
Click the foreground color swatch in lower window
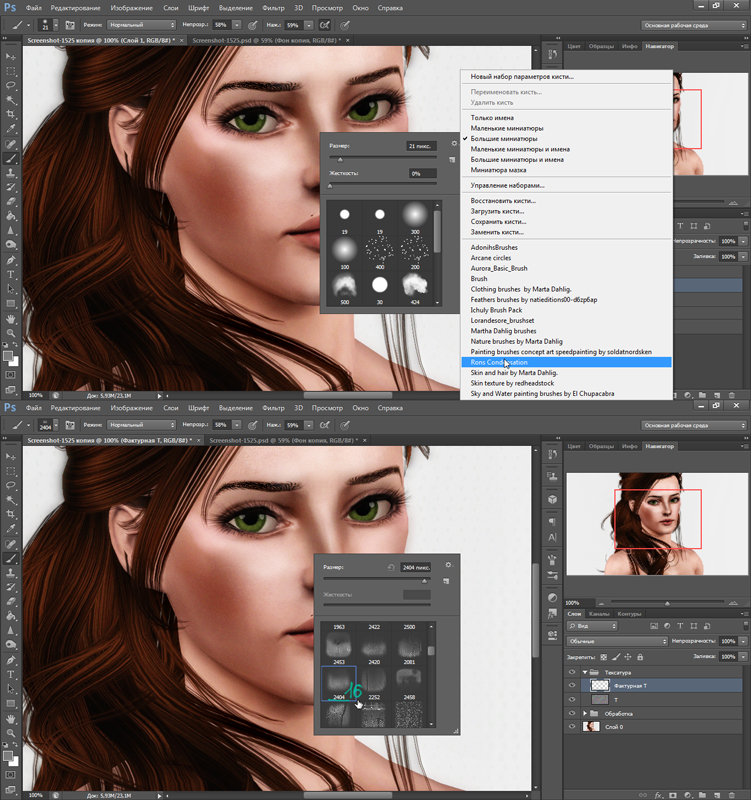(x=8, y=756)
